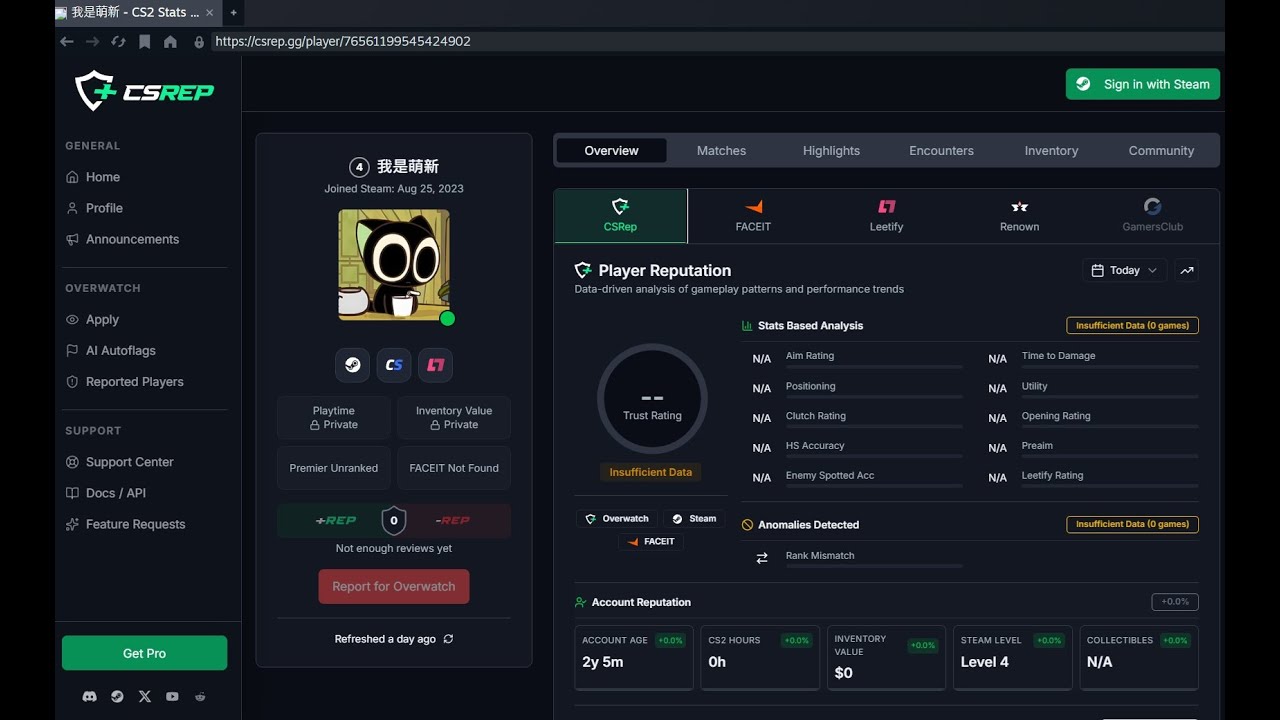Open Home in the sidebar
This screenshot has height=720, width=1280.
pos(93,177)
